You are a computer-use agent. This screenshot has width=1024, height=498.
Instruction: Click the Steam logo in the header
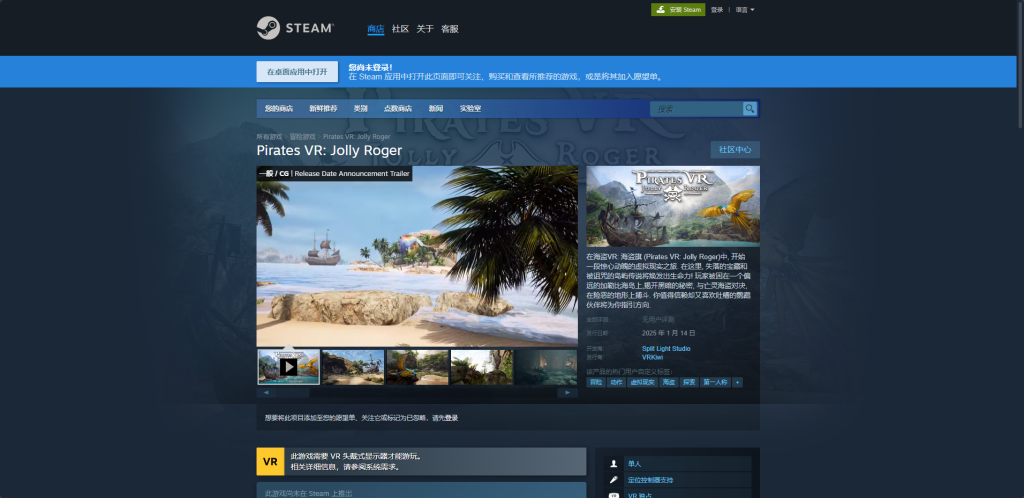(x=295, y=28)
